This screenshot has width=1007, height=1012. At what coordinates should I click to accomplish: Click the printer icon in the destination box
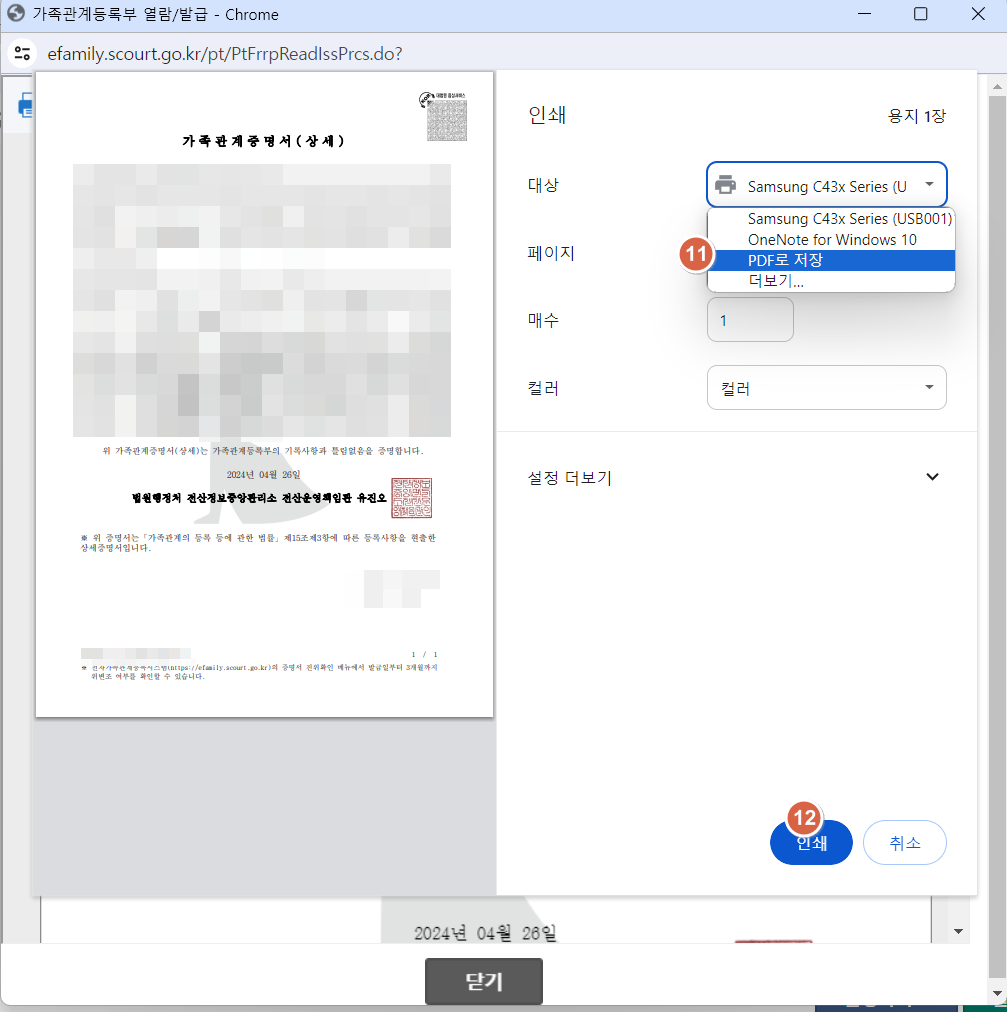[x=726, y=185]
